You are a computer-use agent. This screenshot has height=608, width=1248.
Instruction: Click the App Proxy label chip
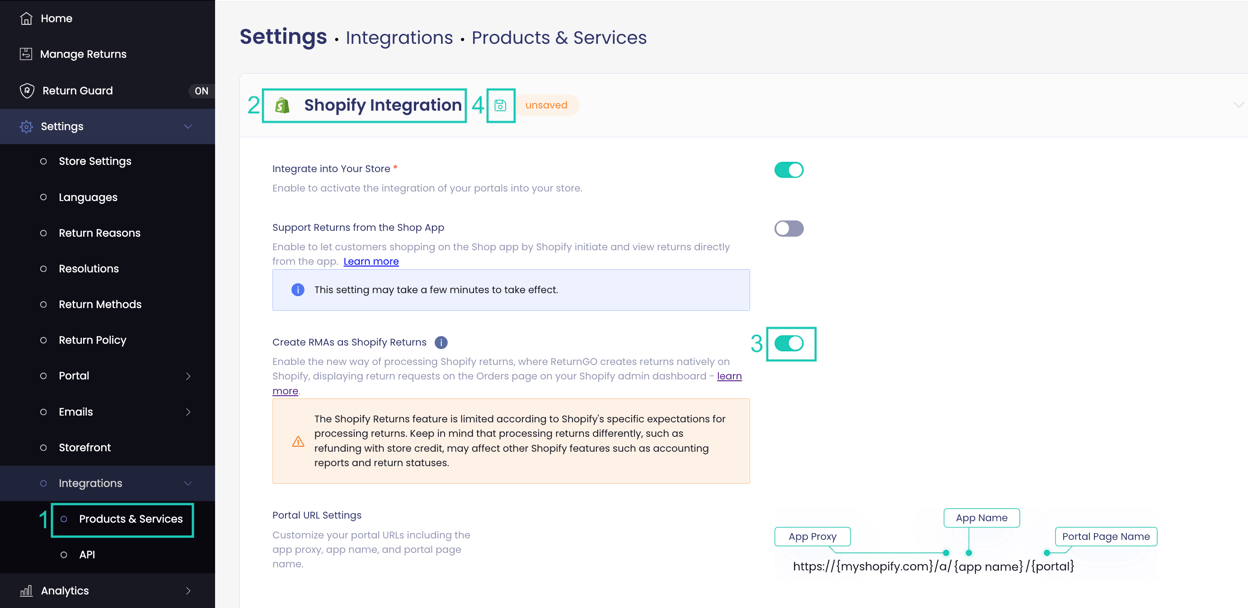click(x=812, y=536)
